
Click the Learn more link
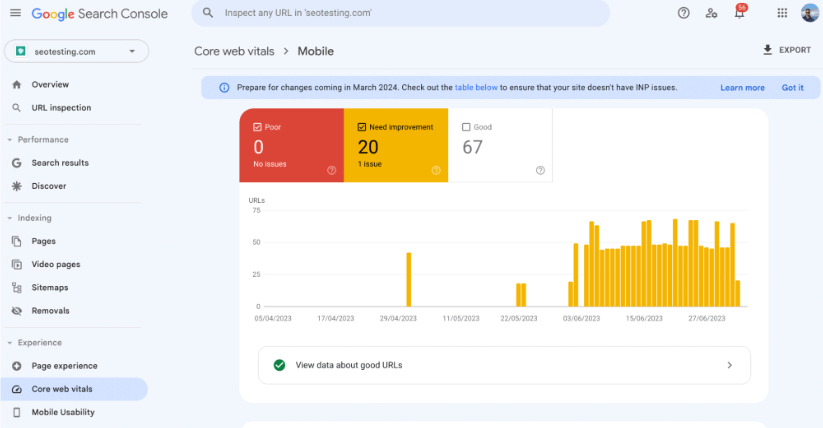[742, 88]
